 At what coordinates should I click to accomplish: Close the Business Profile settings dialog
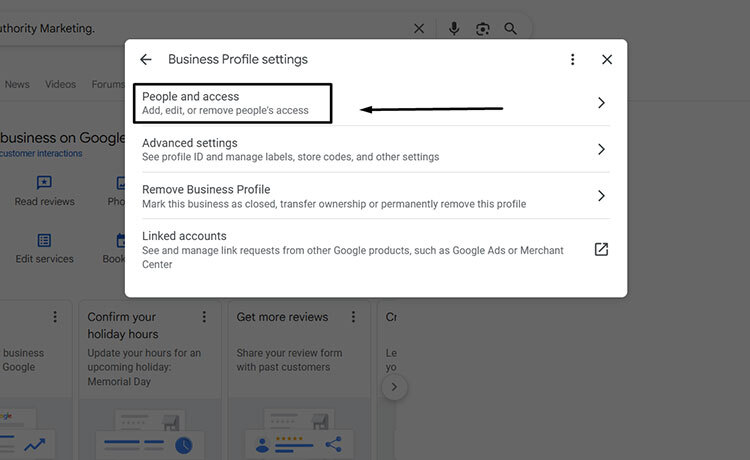[607, 59]
